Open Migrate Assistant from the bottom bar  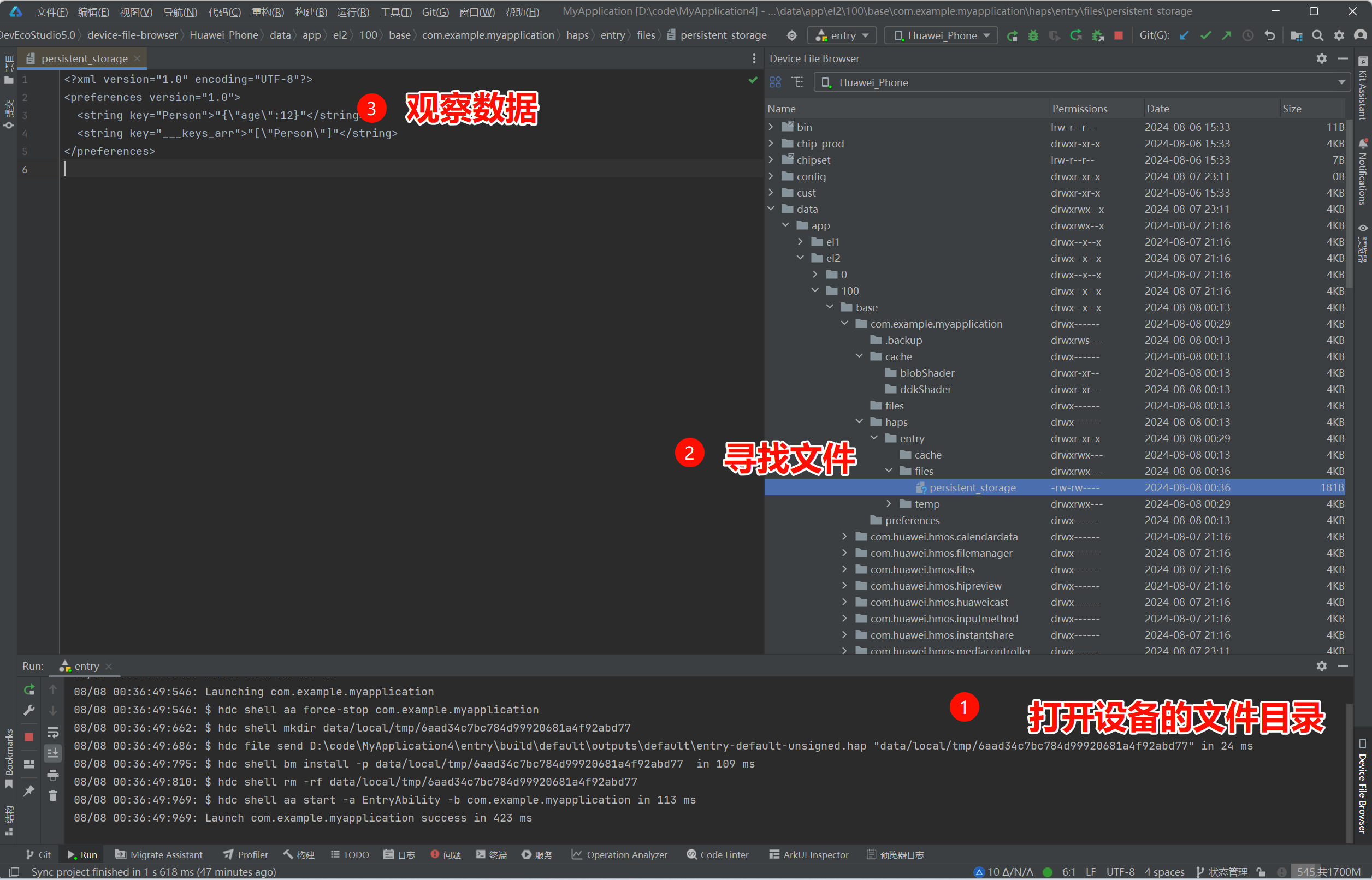click(159, 854)
